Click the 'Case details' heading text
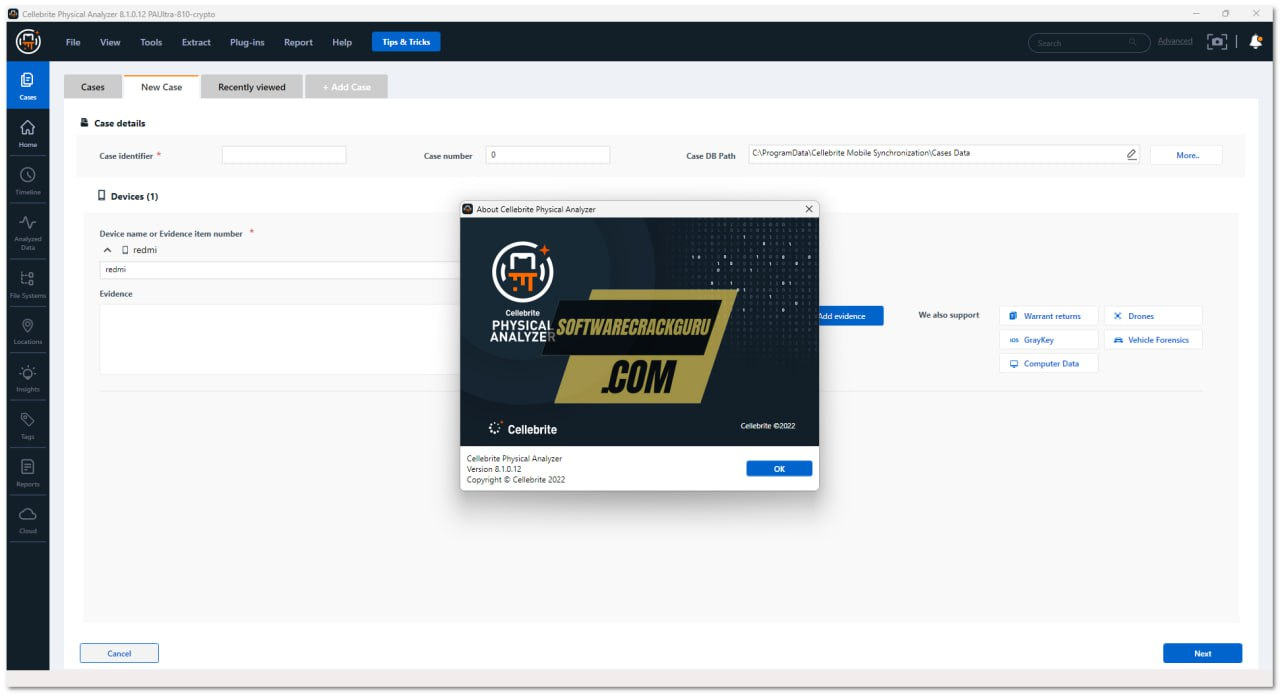 coord(119,124)
